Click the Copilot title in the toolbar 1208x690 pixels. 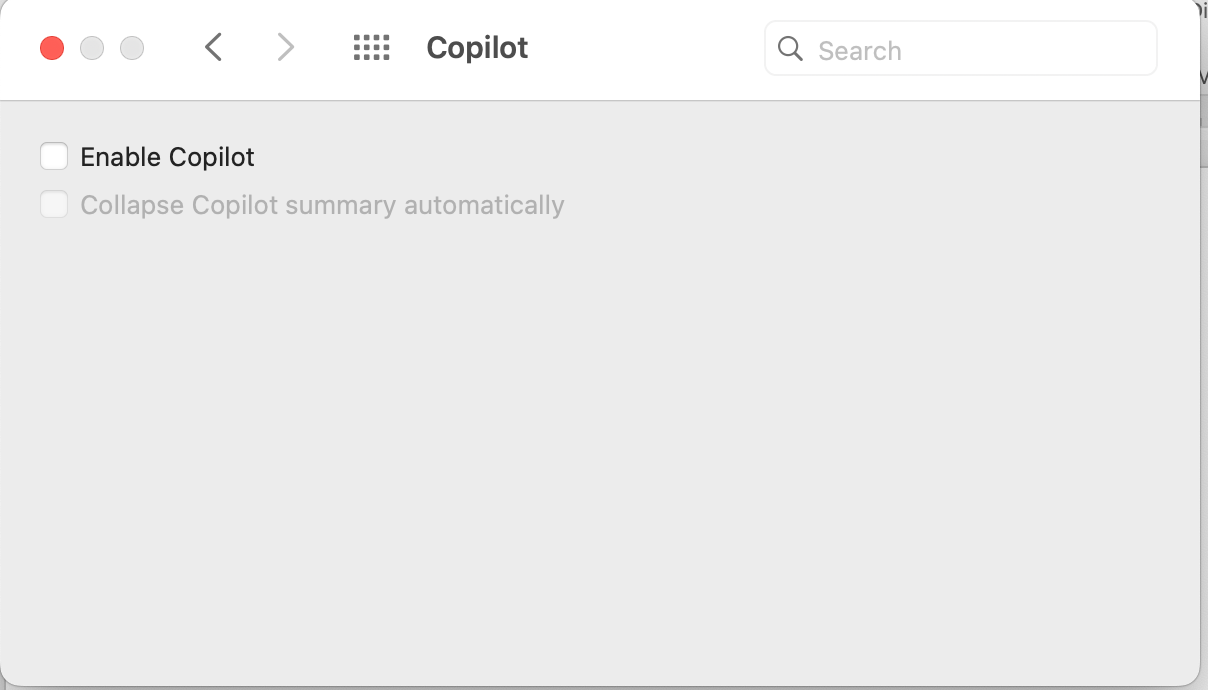(x=477, y=48)
